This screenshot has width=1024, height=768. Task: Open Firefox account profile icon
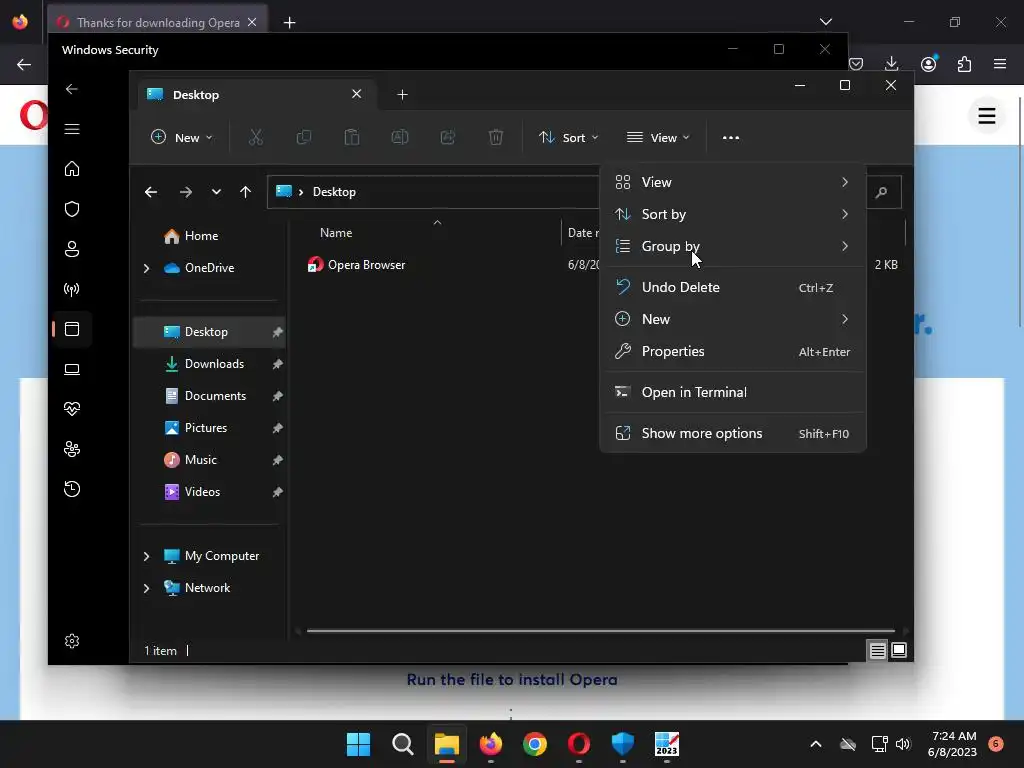[928, 64]
